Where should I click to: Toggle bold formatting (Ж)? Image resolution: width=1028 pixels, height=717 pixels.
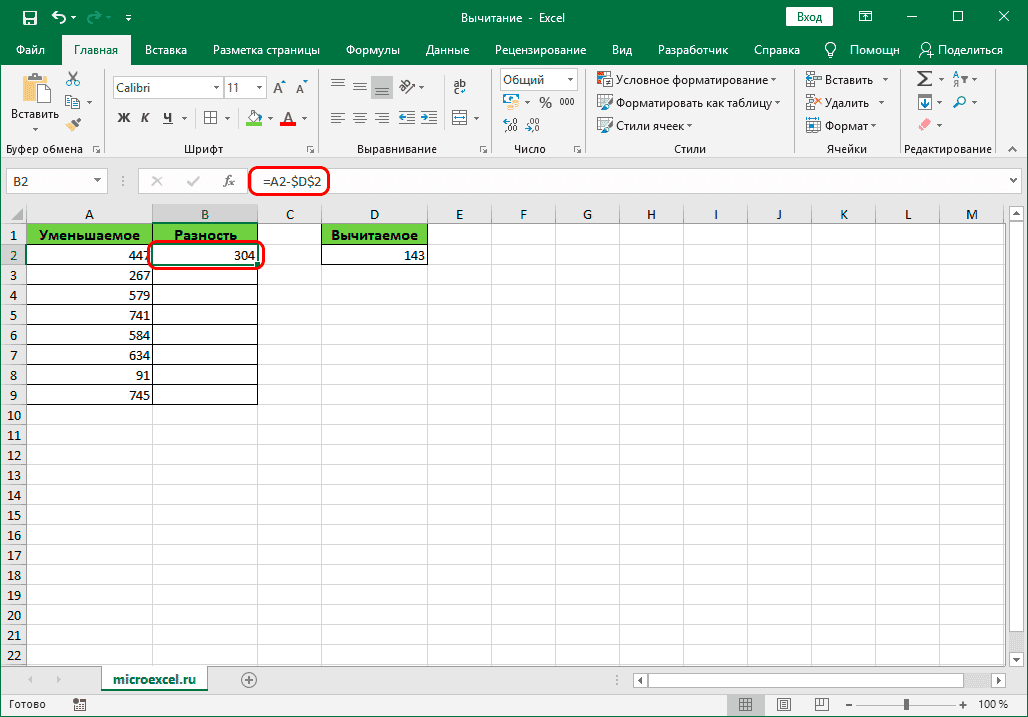pos(124,118)
